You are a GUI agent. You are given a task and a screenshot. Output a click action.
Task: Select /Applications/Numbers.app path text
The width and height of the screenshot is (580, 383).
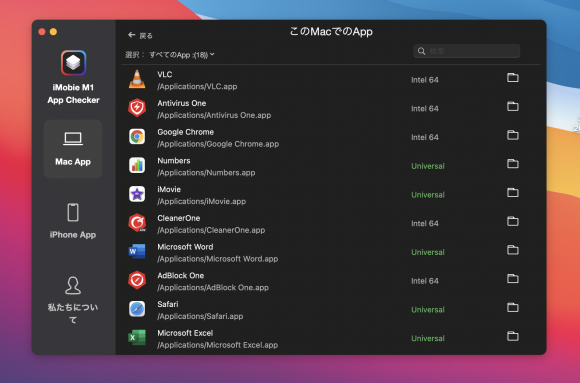point(206,173)
